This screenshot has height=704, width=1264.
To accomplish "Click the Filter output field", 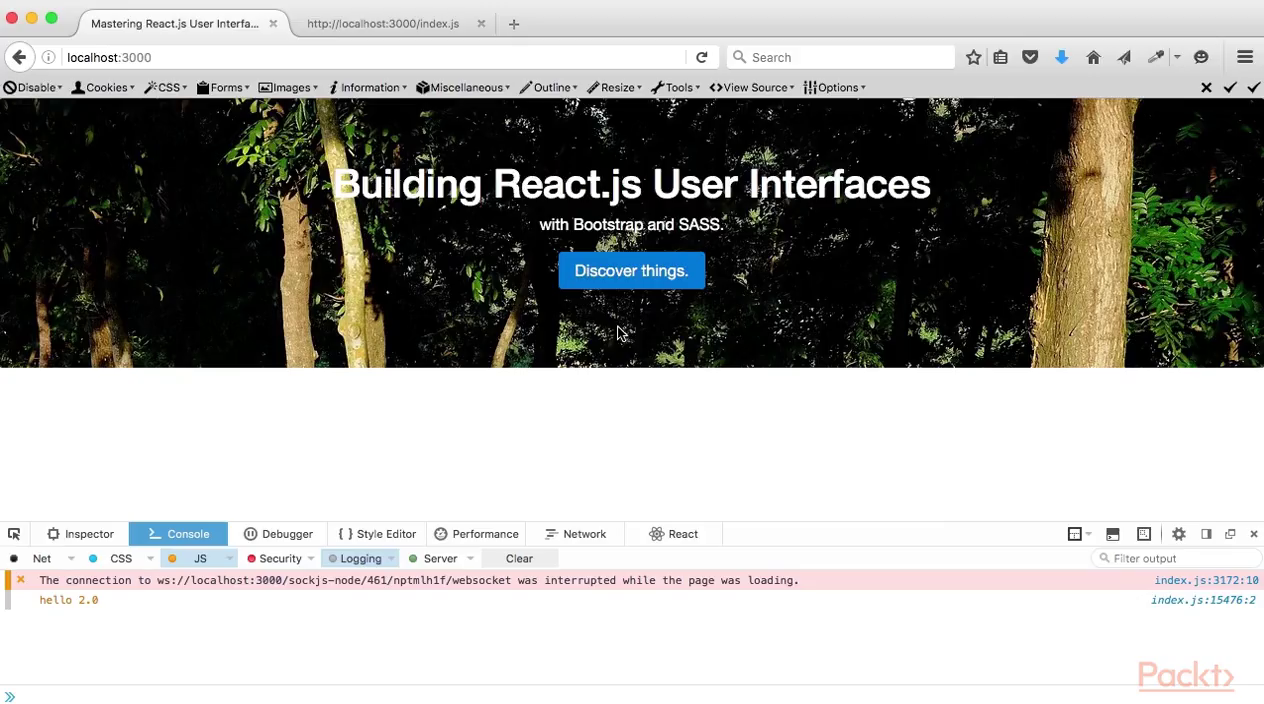I will point(1177,559).
